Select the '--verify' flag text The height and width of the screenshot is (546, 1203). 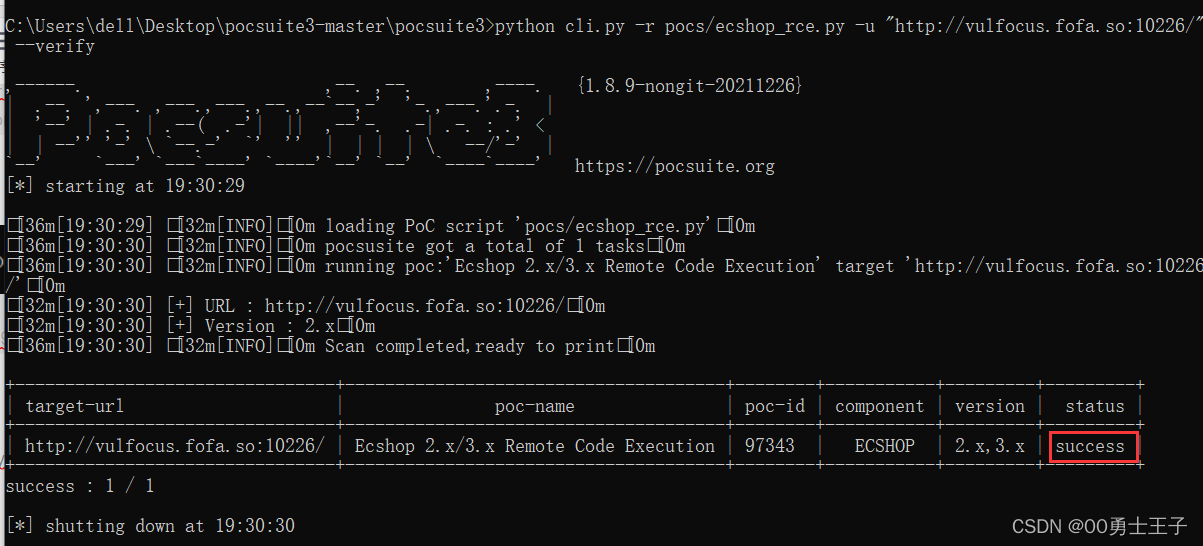point(56,46)
